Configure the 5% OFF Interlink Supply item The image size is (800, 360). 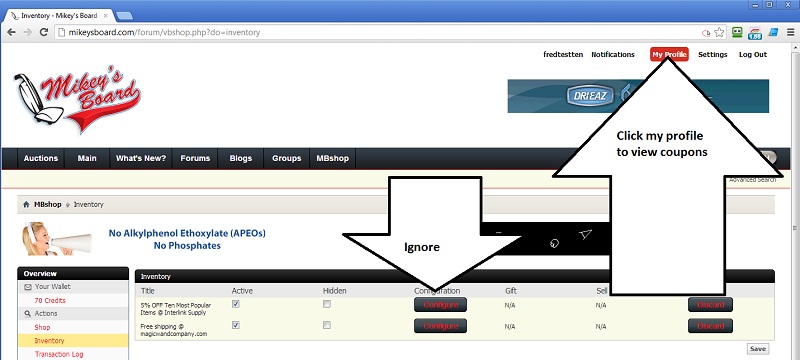(x=440, y=305)
